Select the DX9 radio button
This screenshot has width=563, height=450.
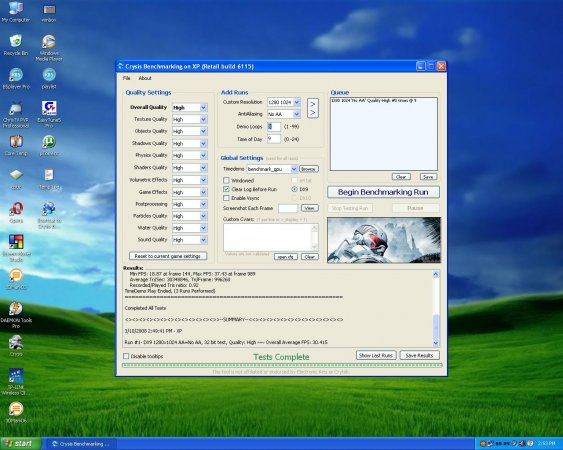pyautogui.click(x=294, y=189)
